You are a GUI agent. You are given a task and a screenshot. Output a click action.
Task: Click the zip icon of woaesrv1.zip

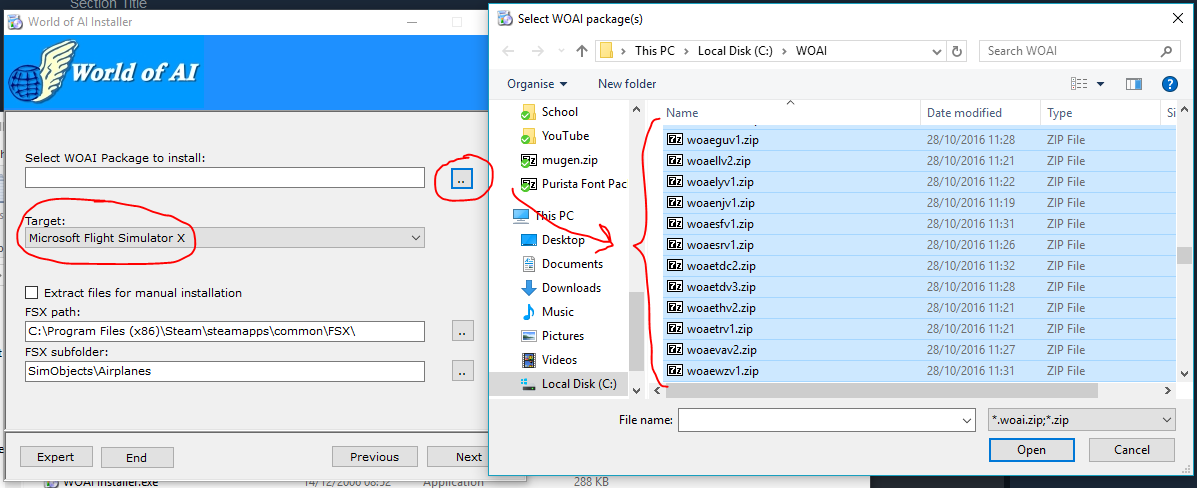coord(675,245)
